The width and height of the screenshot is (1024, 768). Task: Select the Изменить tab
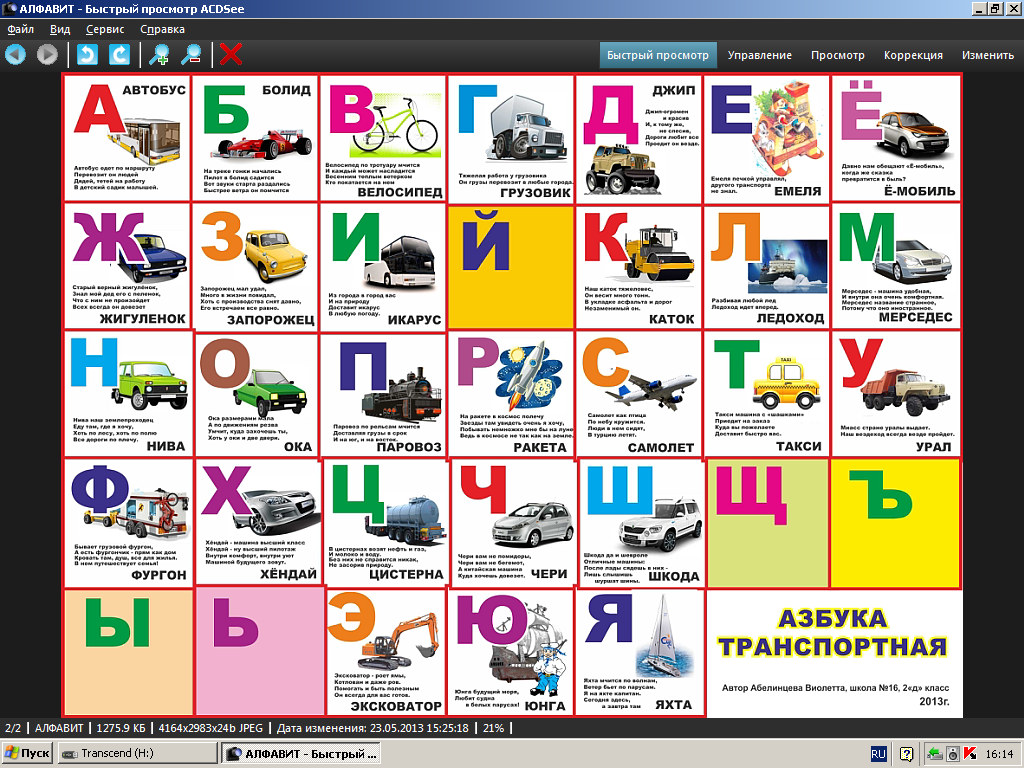(987, 55)
